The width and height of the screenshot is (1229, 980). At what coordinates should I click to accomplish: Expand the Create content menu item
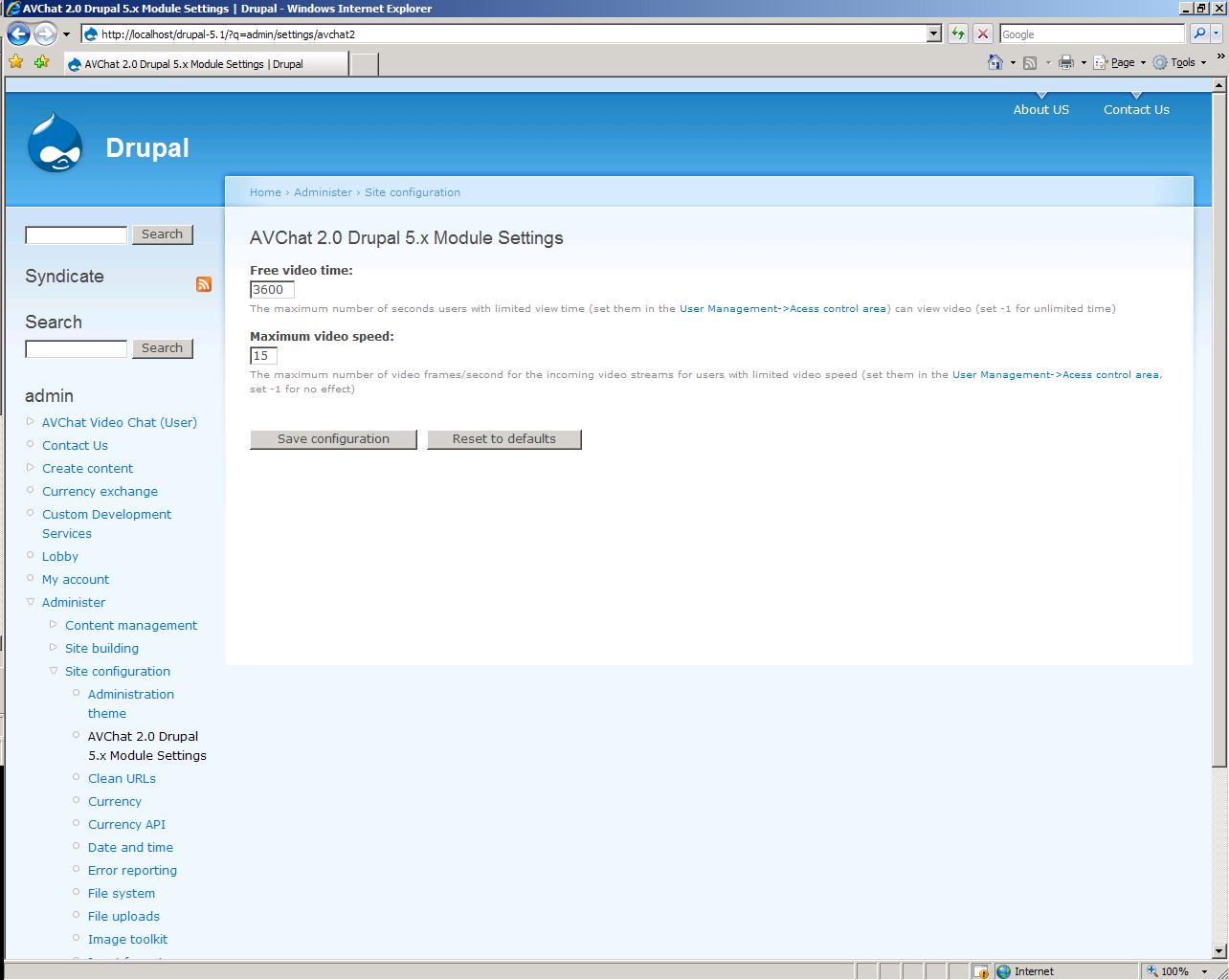[x=31, y=467]
